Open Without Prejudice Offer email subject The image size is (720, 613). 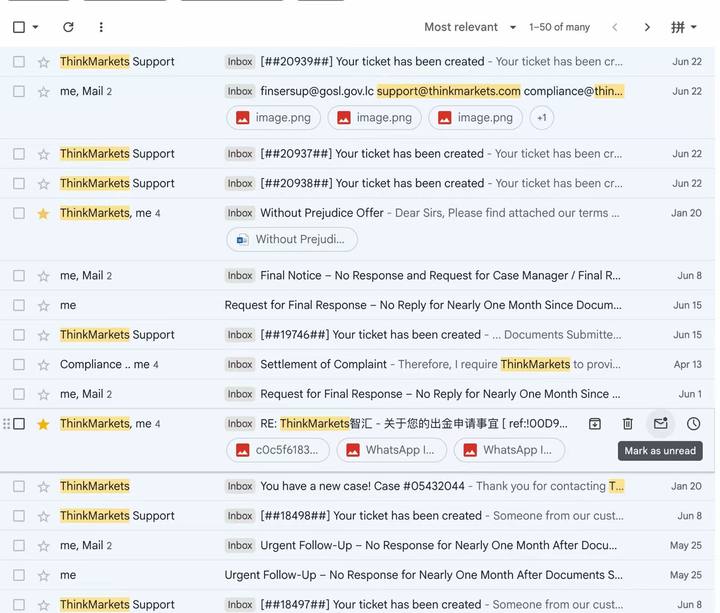point(321,213)
